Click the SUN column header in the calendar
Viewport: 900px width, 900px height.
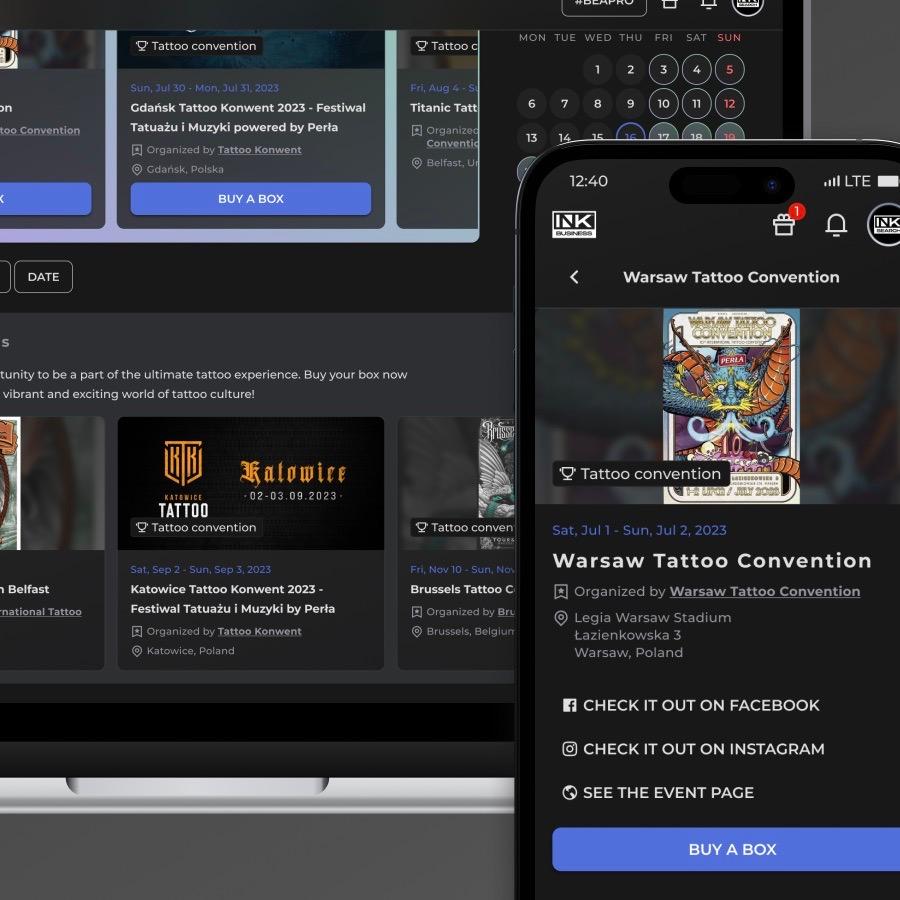tap(729, 37)
